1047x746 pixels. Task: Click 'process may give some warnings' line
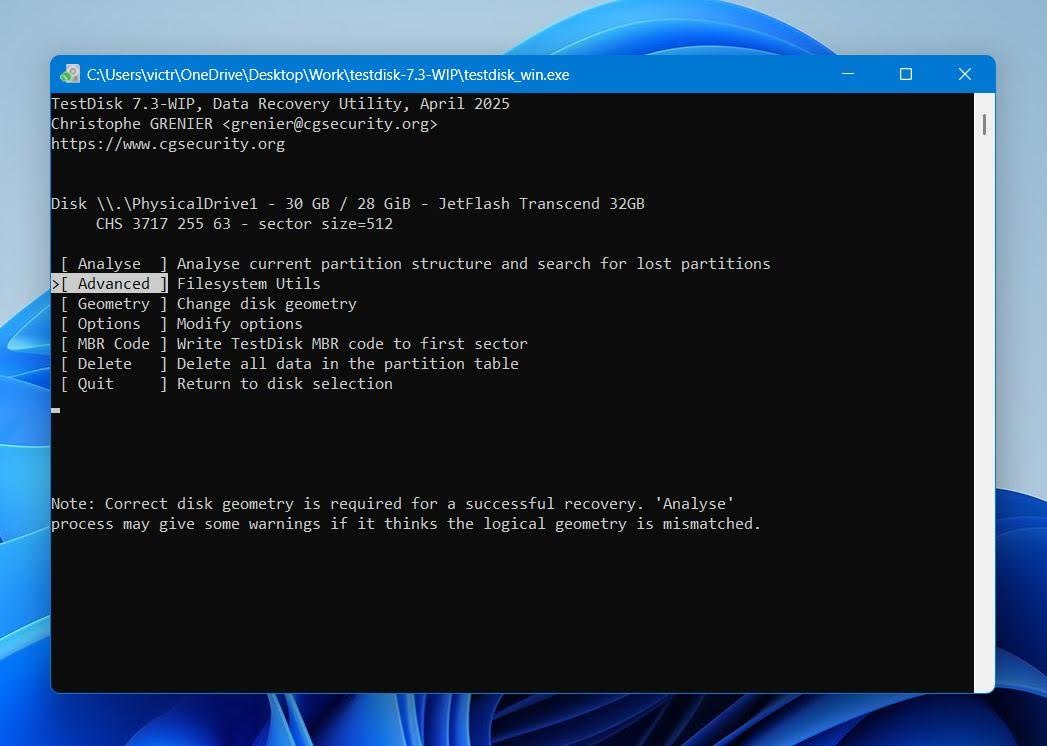(406, 524)
